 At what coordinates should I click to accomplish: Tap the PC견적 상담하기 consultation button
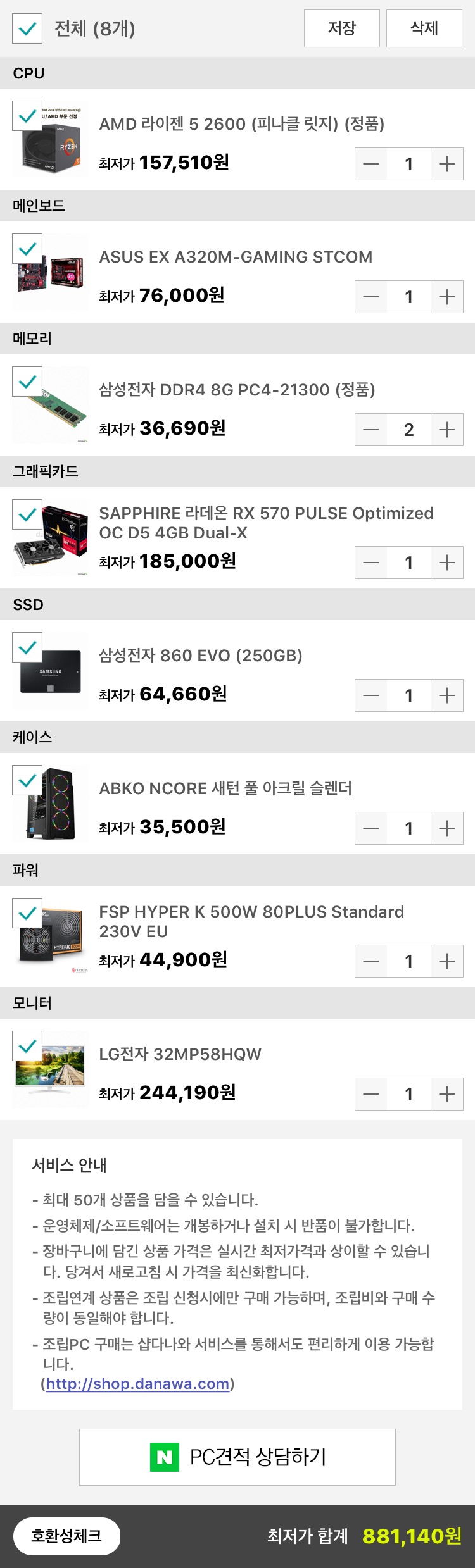pyautogui.click(x=237, y=1457)
